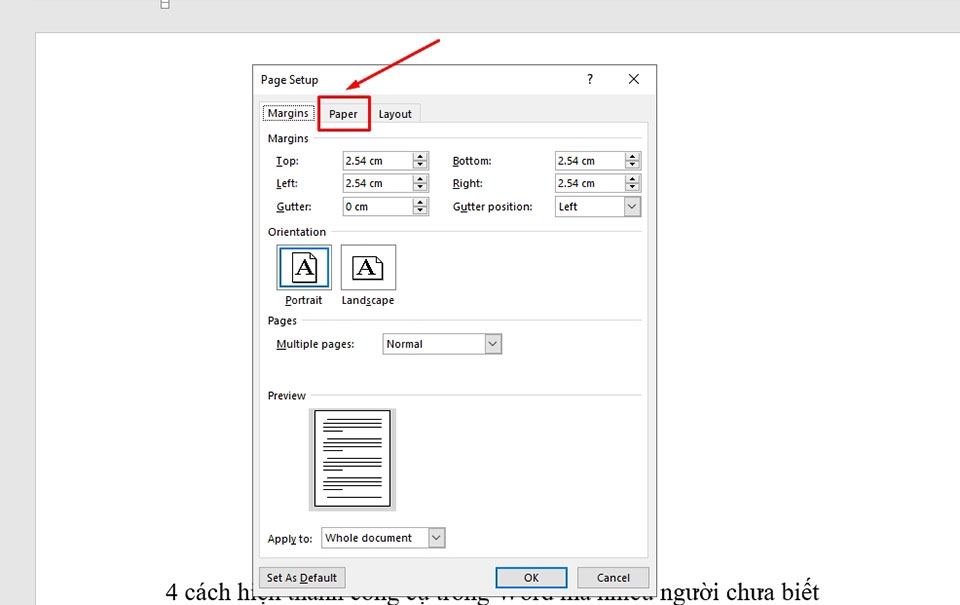
Task: Decrease the Left margin with down arrow
Action: tap(420, 187)
